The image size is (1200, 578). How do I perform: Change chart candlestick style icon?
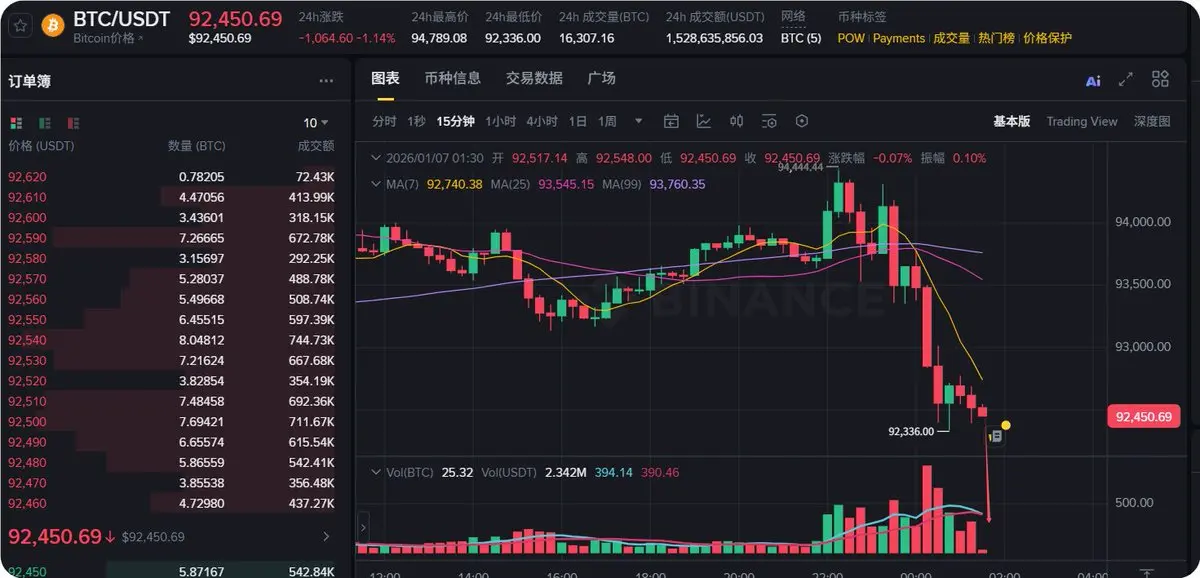point(737,121)
